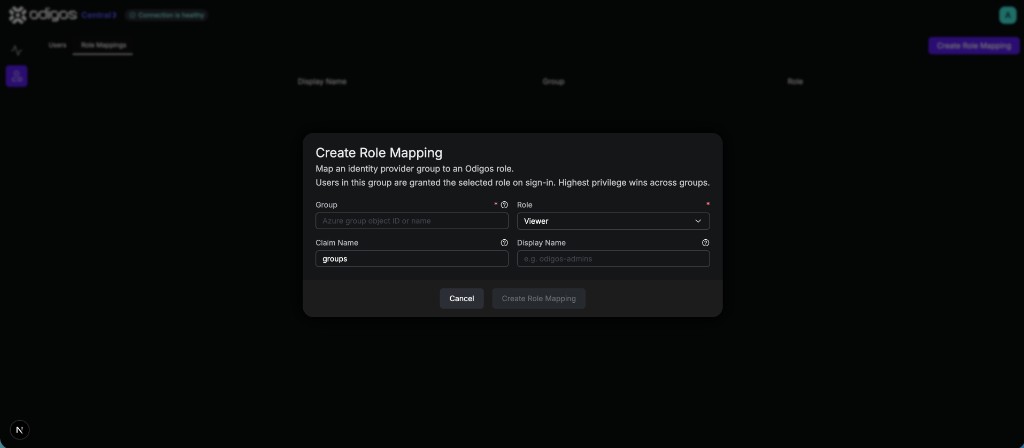Switch to the Role Mappings tab

(103, 46)
